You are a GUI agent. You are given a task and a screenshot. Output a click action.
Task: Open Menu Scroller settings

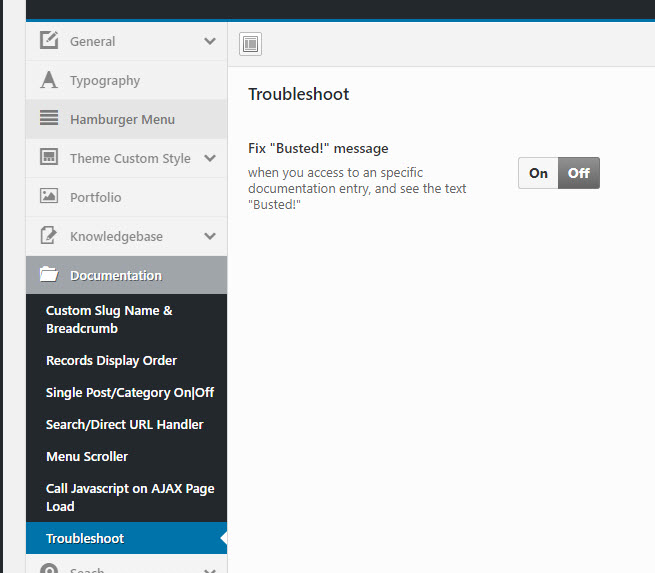(87, 456)
